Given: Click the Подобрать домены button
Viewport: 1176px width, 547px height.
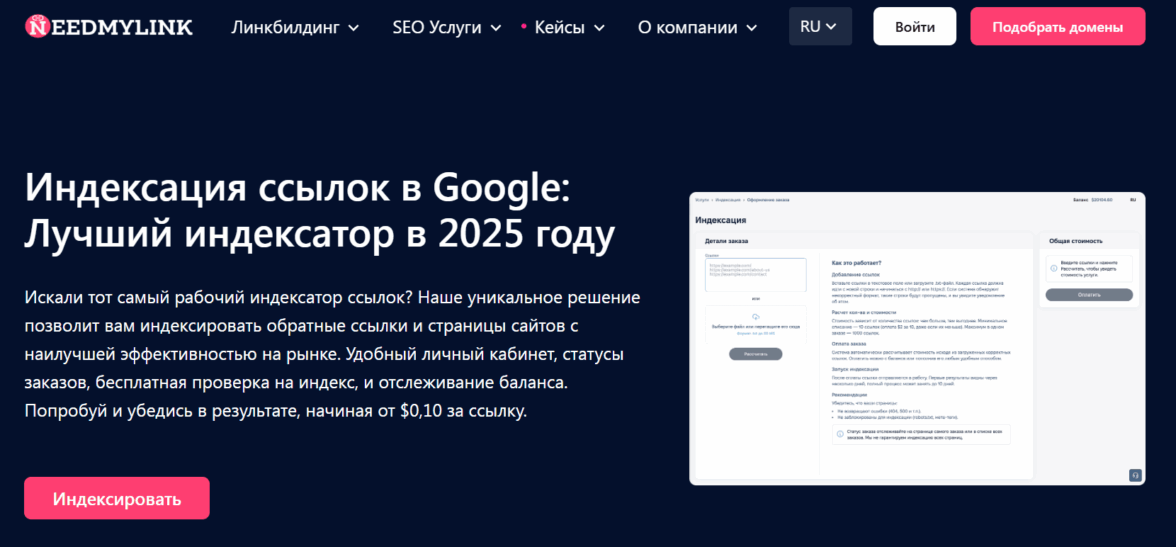Looking at the screenshot, I should point(1058,27).
